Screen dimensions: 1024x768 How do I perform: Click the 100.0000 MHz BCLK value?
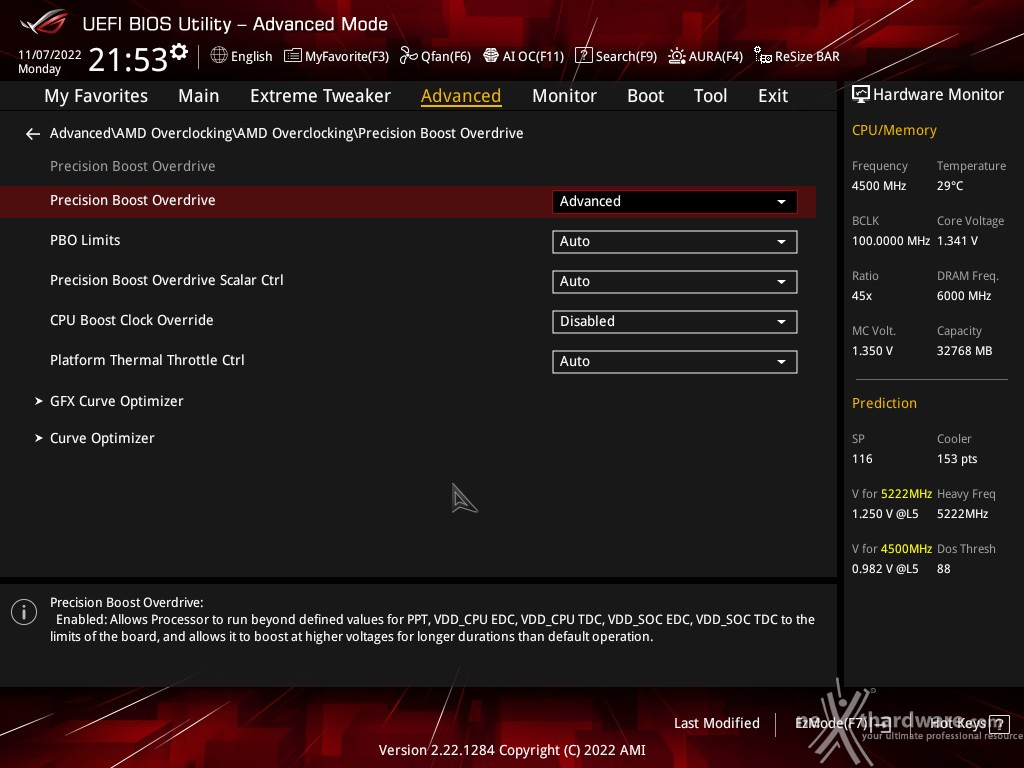[891, 241]
